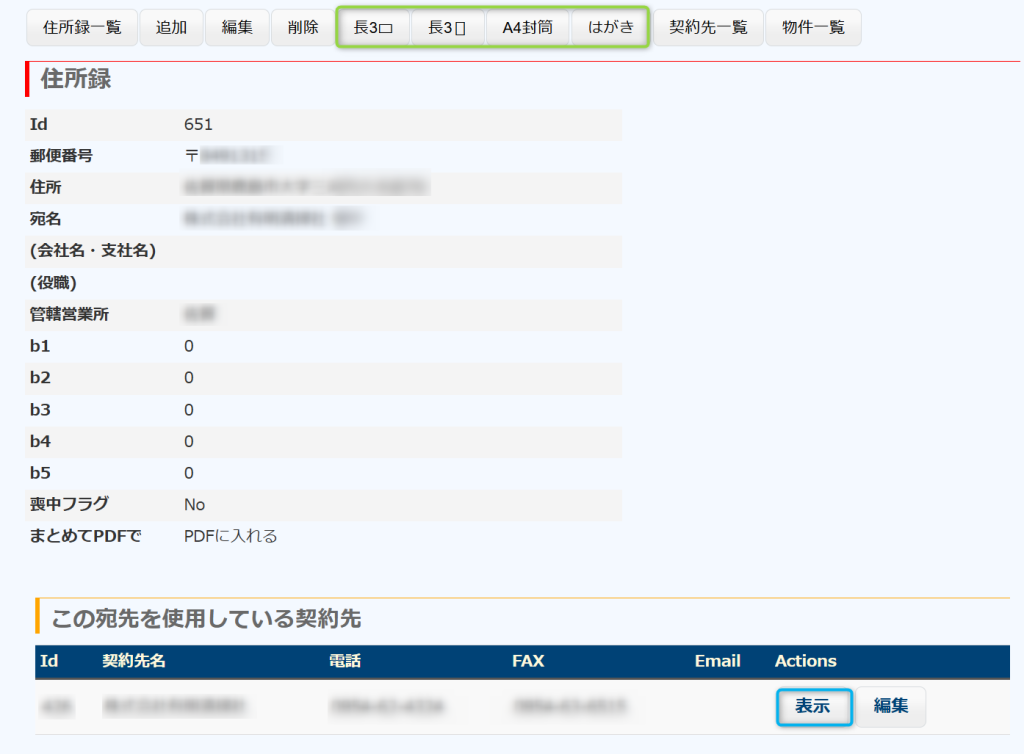Click the Id value 651
This screenshot has width=1024, height=754.
point(198,125)
